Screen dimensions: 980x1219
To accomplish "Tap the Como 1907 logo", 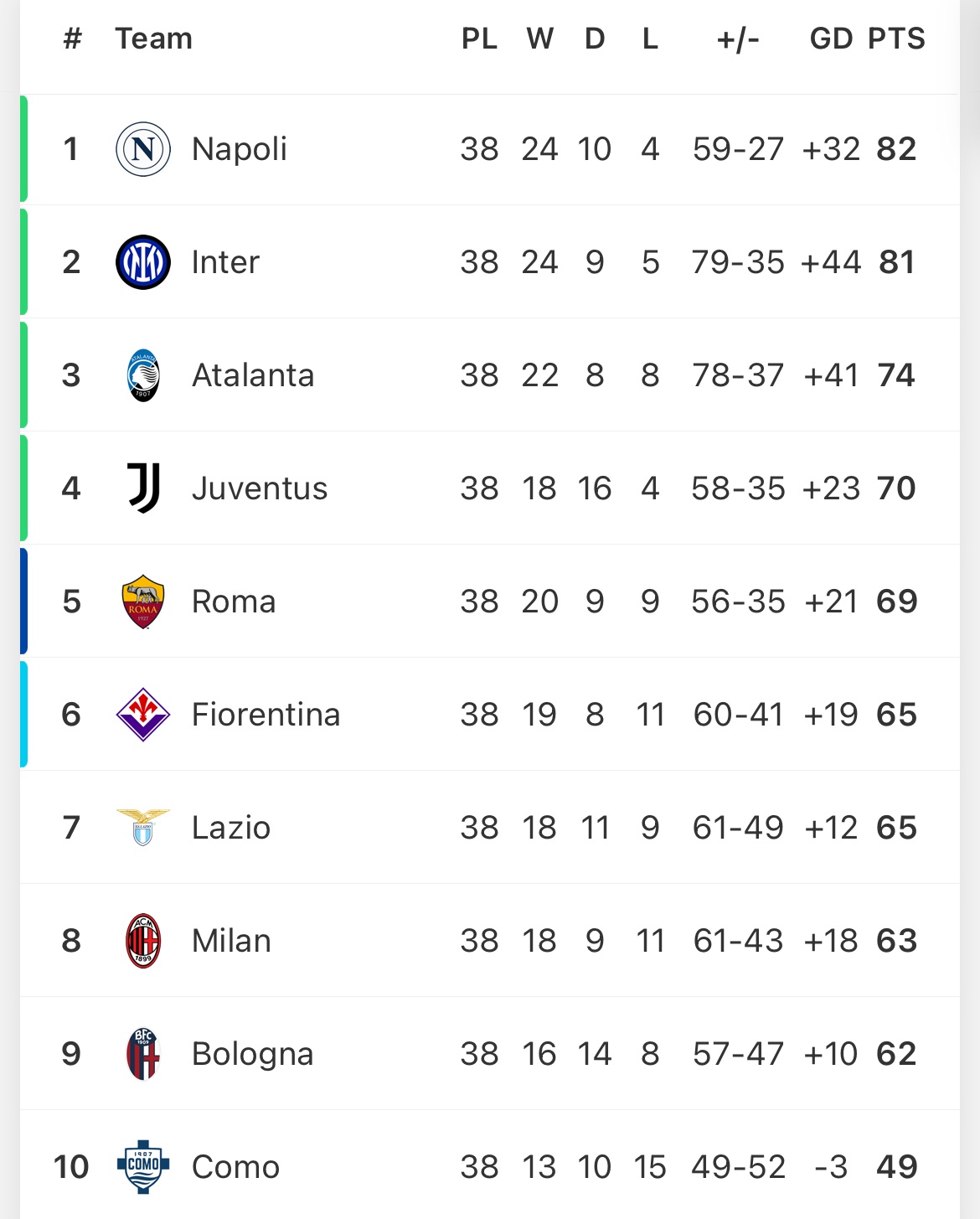I will (x=143, y=1166).
